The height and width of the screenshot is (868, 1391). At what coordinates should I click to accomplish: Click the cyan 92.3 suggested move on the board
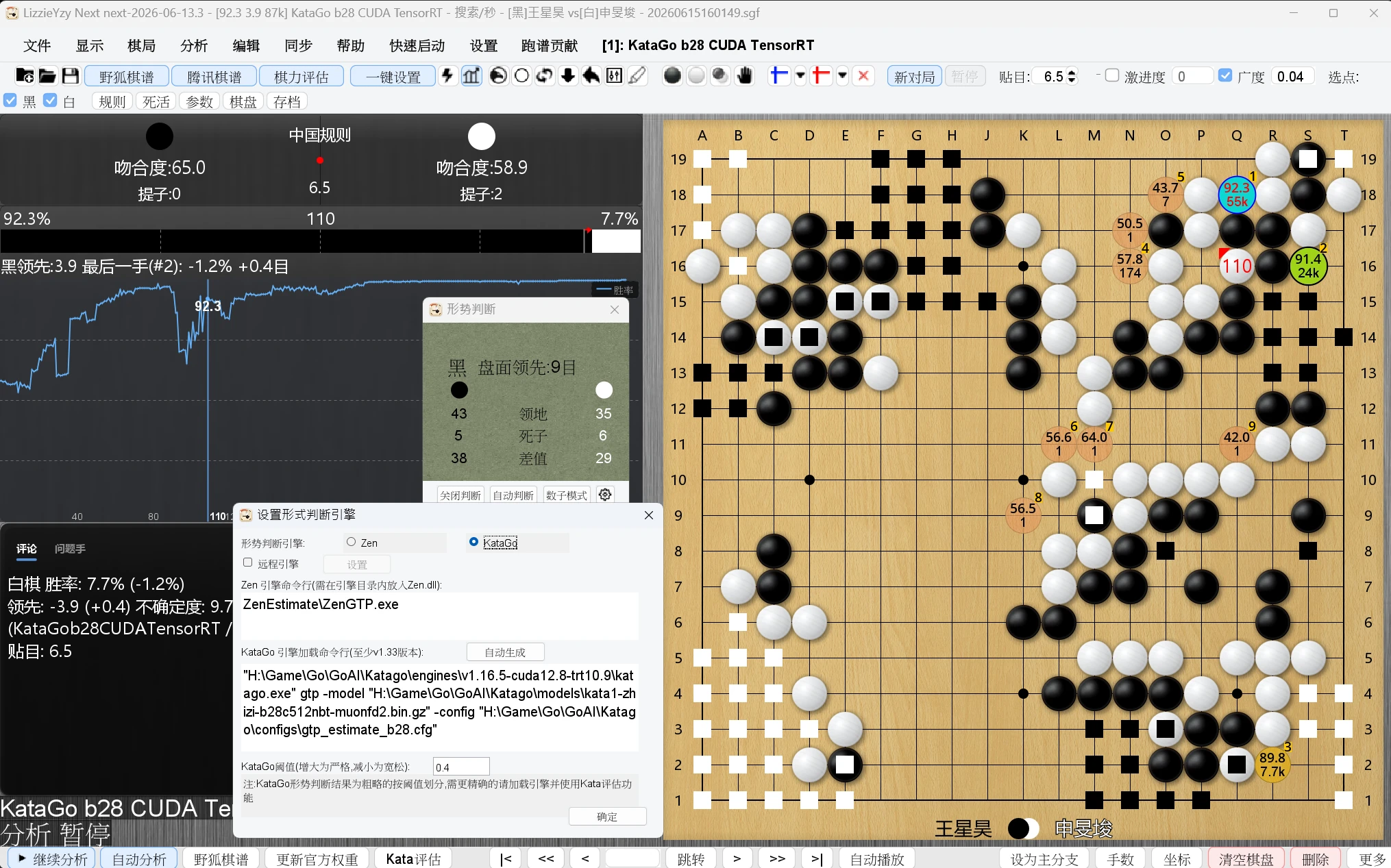coord(1237,195)
